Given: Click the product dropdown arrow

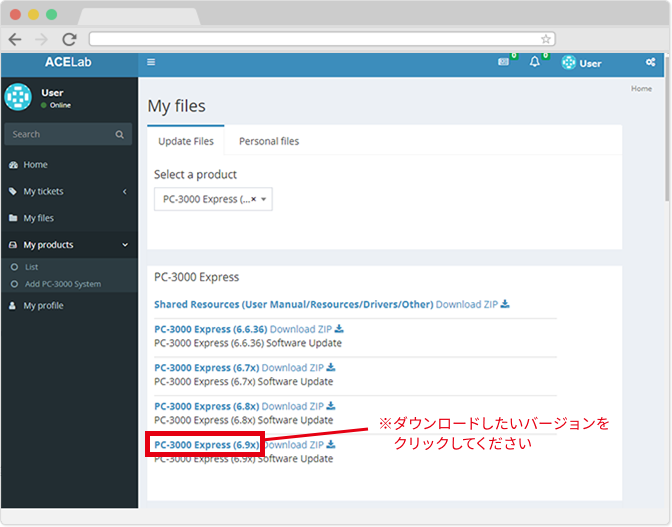Looking at the screenshot, I should tap(264, 199).
